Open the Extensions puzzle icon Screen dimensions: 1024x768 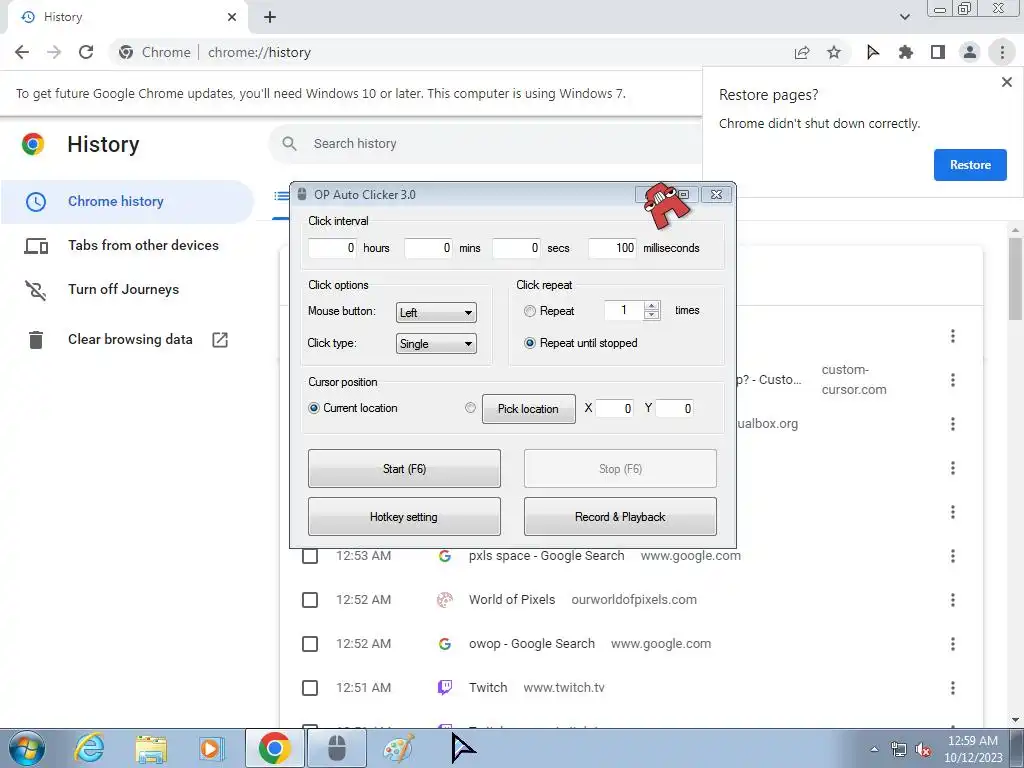click(x=905, y=52)
